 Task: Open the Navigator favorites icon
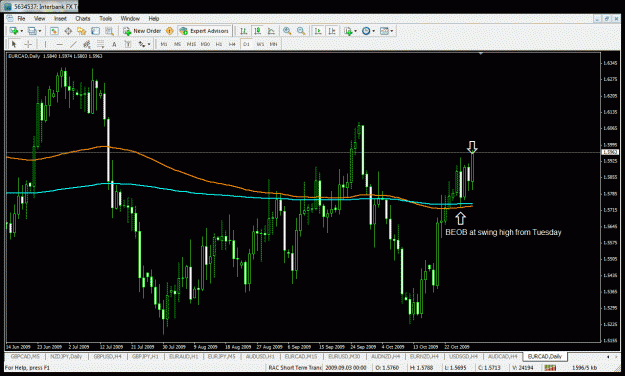[x=82, y=31]
